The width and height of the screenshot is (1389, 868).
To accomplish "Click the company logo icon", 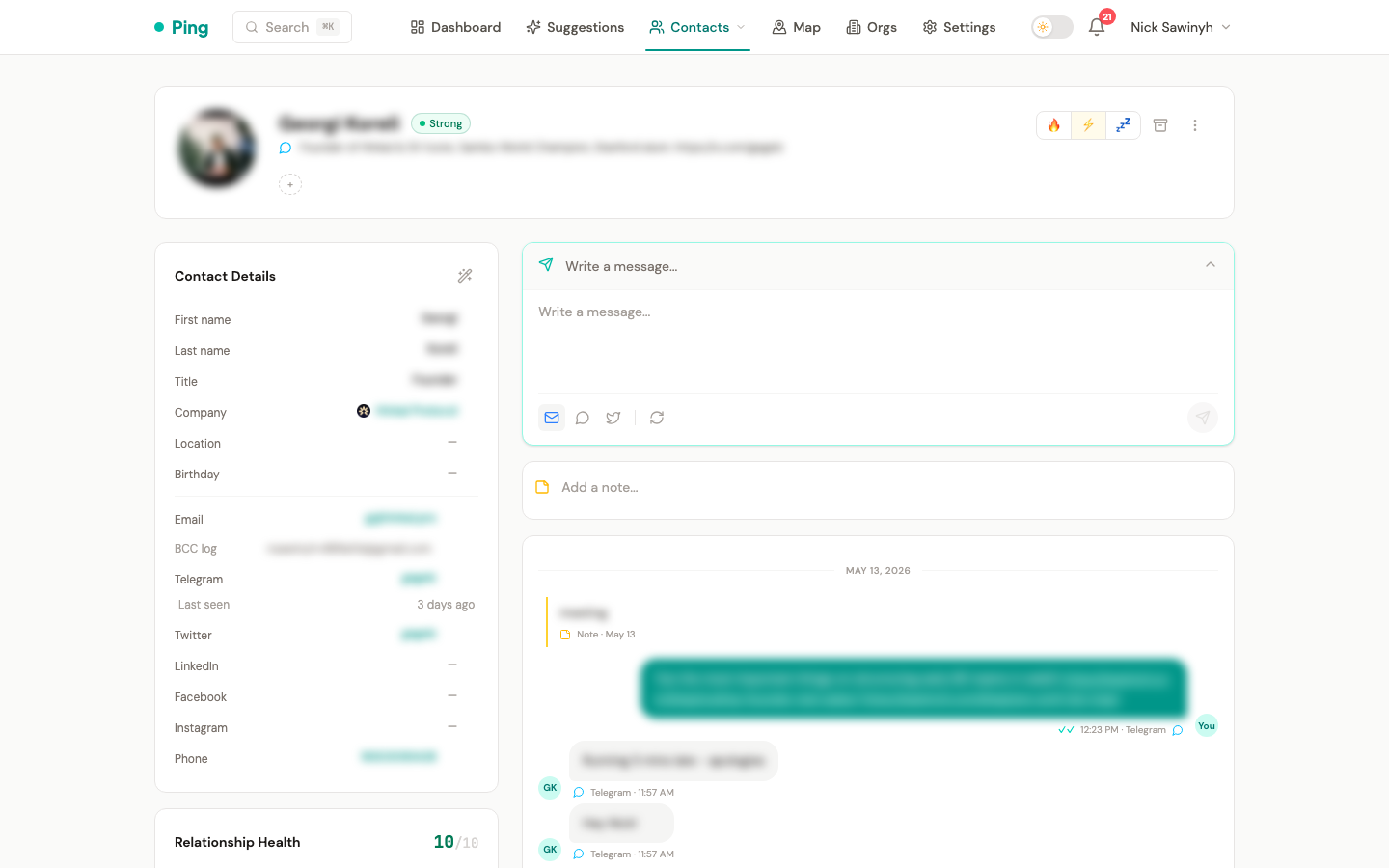I will tap(364, 411).
